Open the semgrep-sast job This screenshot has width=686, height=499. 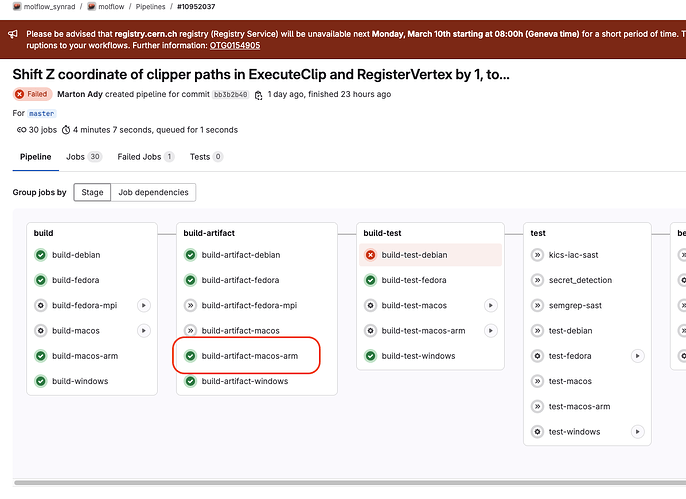[575, 305]
